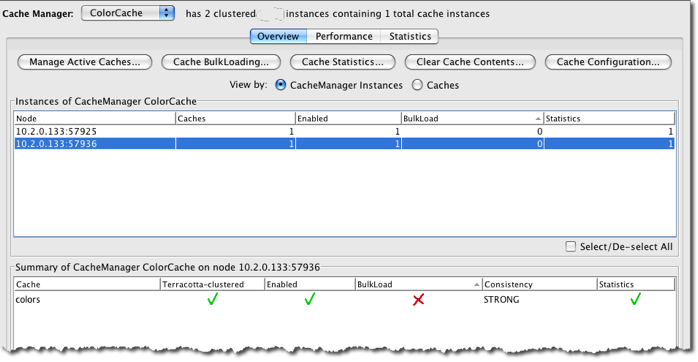Image resolution: width=698 pixels, height=362 pixels.
Task: Select Caches radio button
Action: [417, 85]
